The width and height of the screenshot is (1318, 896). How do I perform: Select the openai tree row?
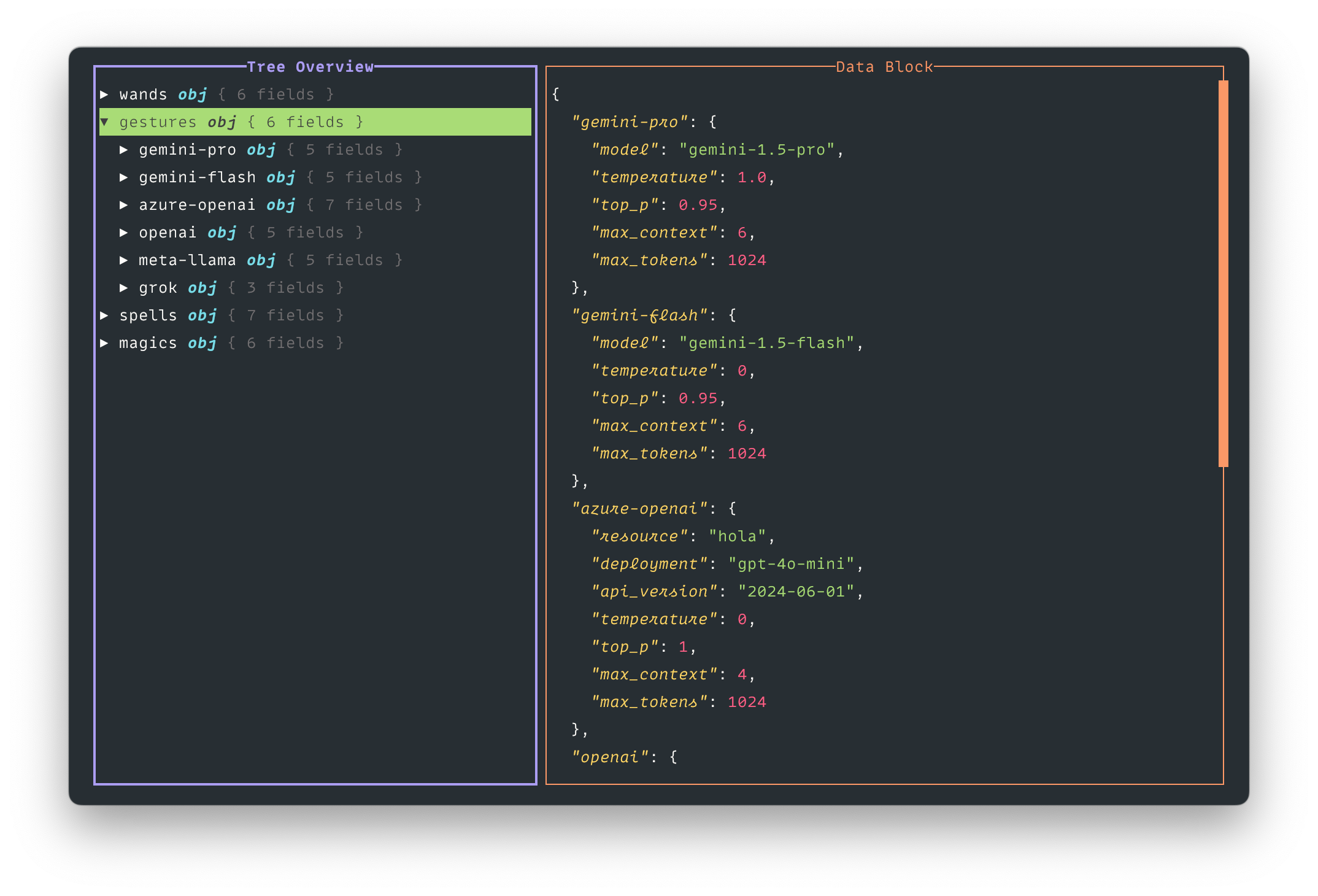click(x=315, y=233)
